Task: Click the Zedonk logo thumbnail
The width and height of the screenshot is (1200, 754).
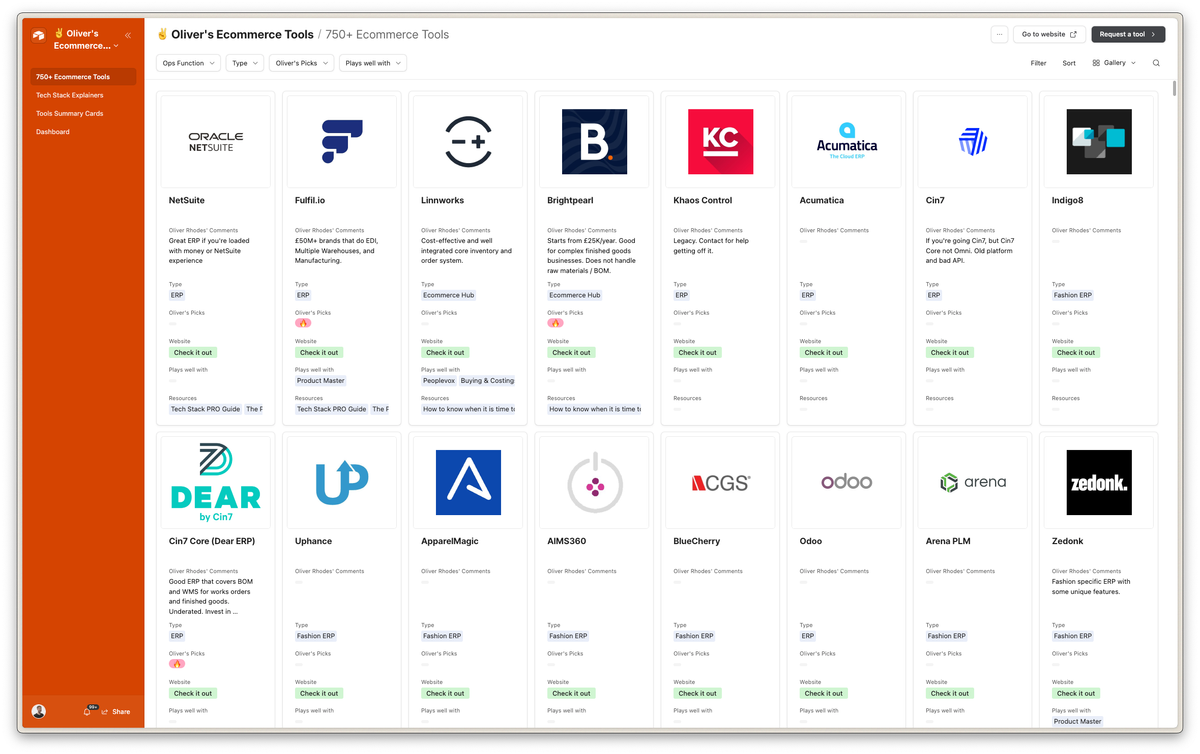Action: pyautogui.click(x=1098, y=482)
